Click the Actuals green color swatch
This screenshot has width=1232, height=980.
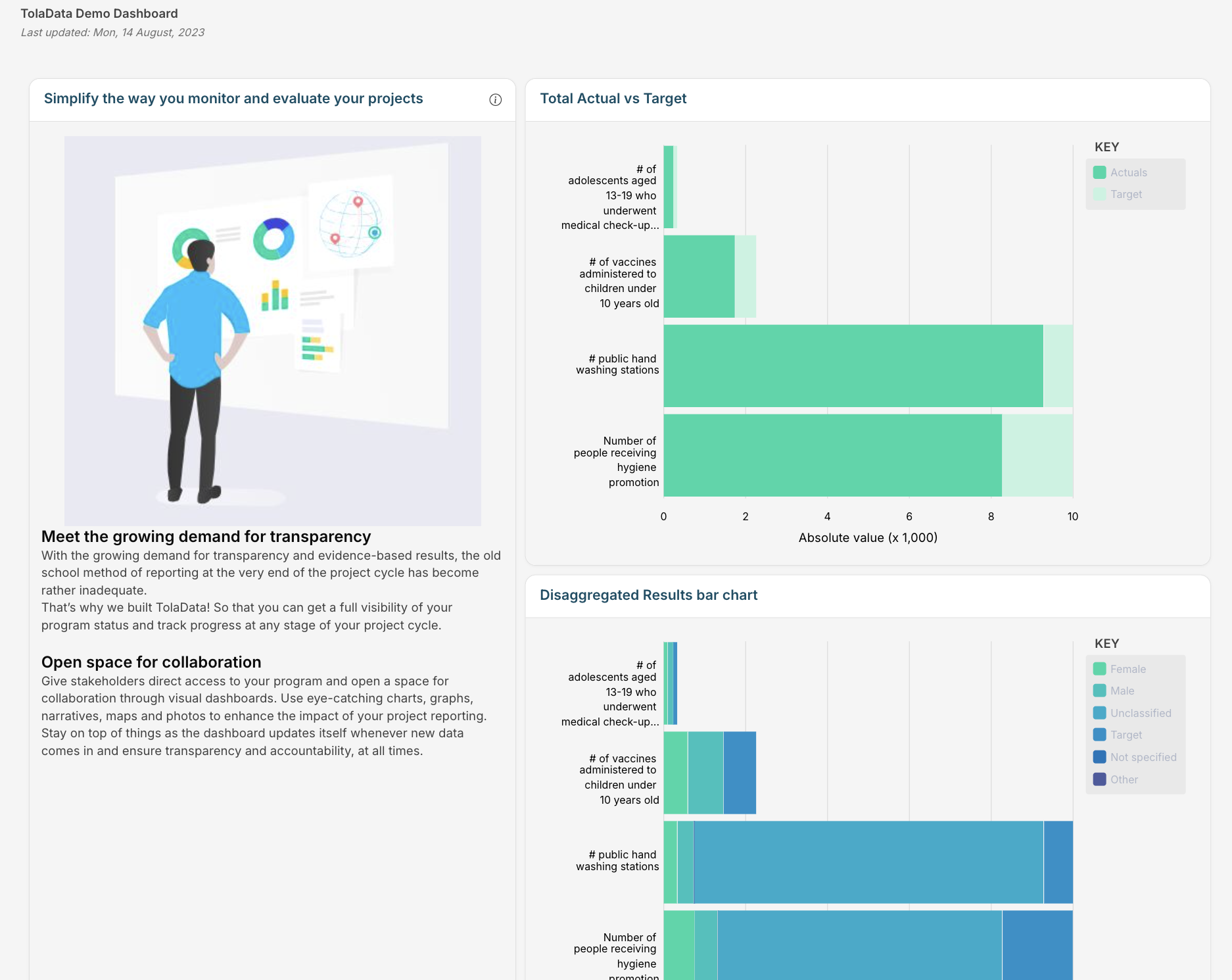coord(1099,172)
